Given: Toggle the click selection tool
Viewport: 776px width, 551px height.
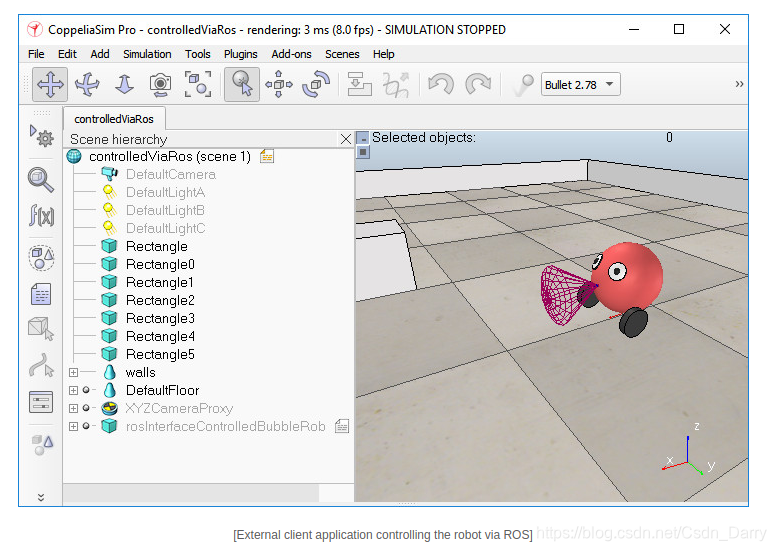Looking at the screenshot, I should (242, 84).
